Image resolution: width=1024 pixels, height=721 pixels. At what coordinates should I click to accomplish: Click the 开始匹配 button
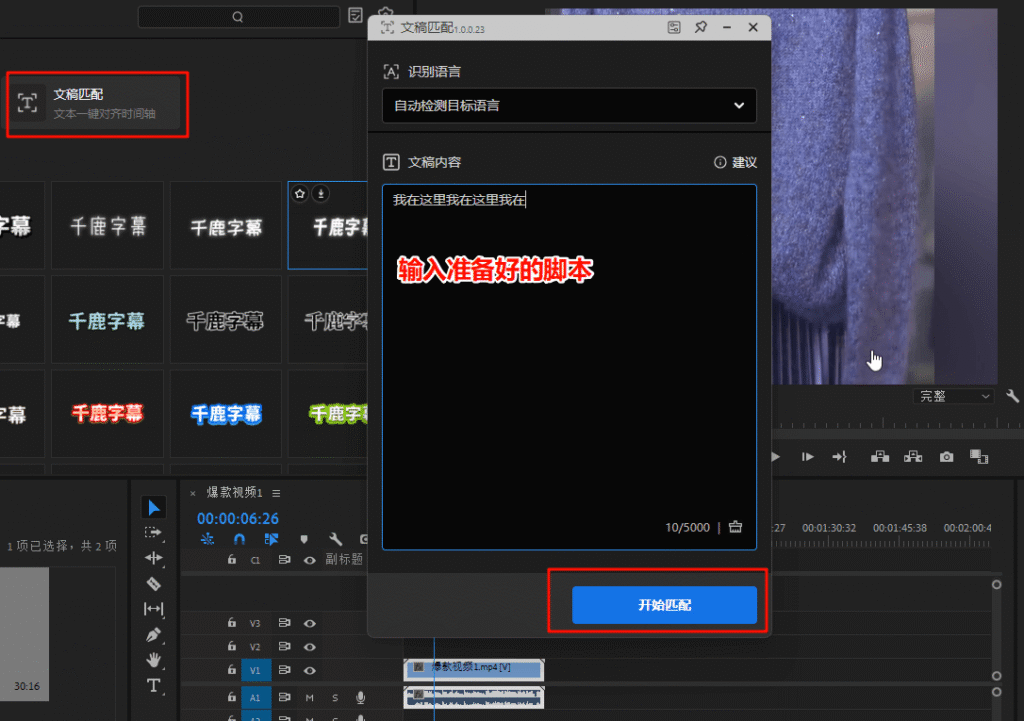[664, 605]
